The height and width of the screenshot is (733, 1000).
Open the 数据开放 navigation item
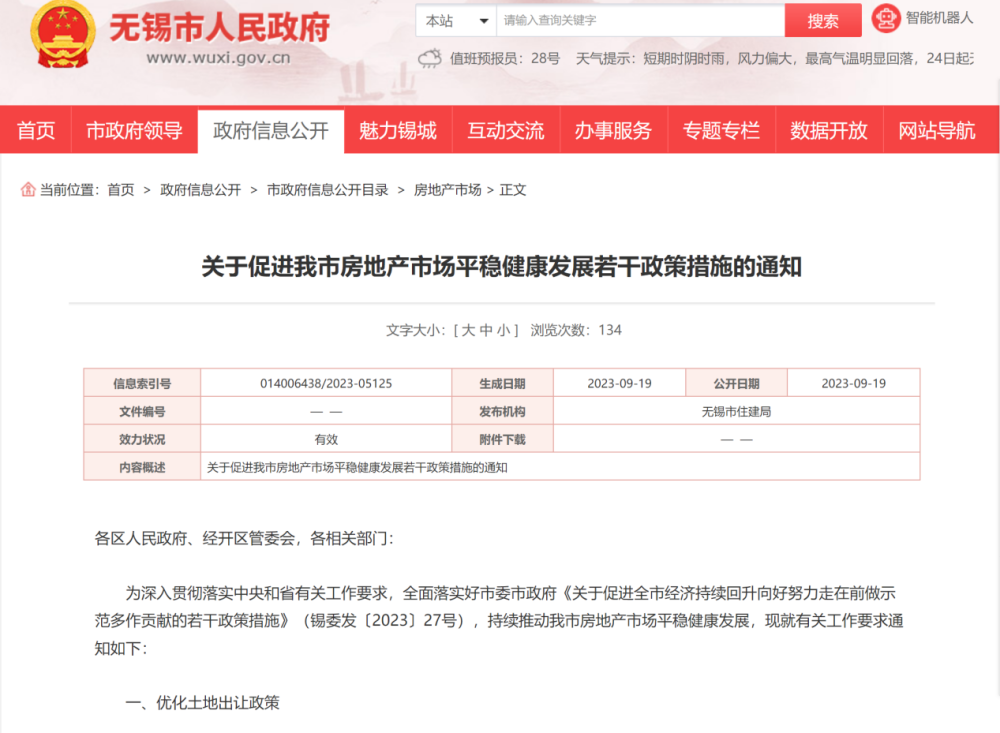829,130
